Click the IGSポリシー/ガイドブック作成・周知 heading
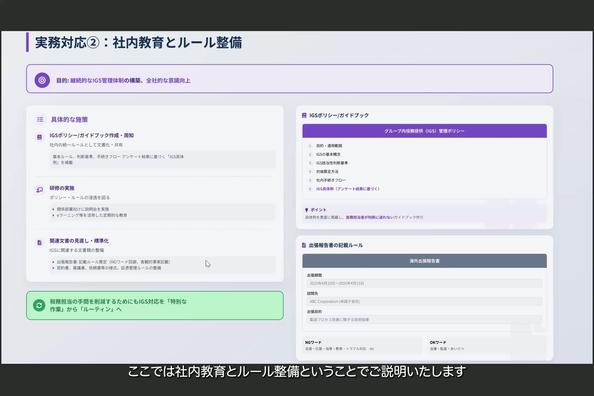Screen dimensions: 594x396 92,135
